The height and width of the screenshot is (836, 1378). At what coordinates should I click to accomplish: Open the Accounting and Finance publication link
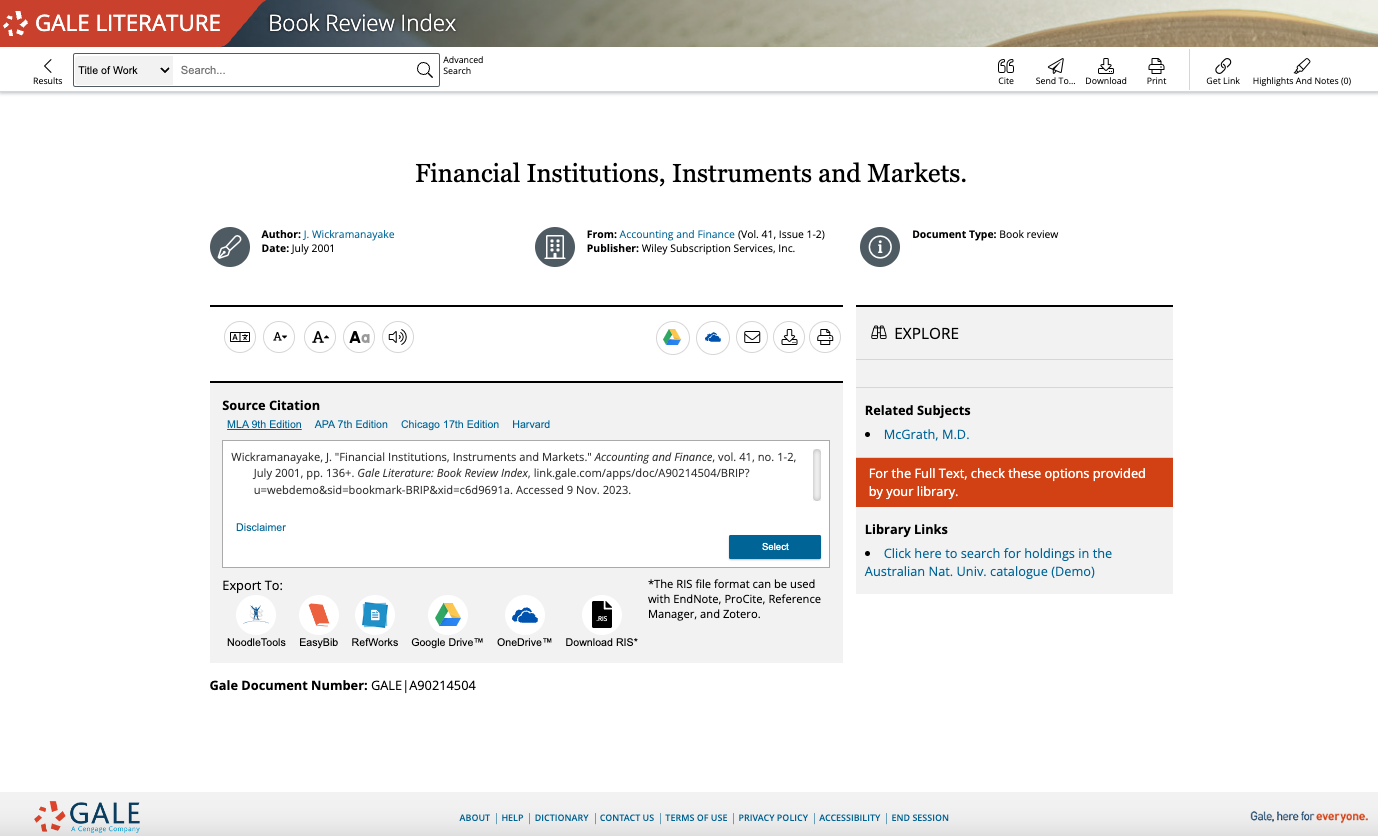pyautogui.click(x=677, y=234)
